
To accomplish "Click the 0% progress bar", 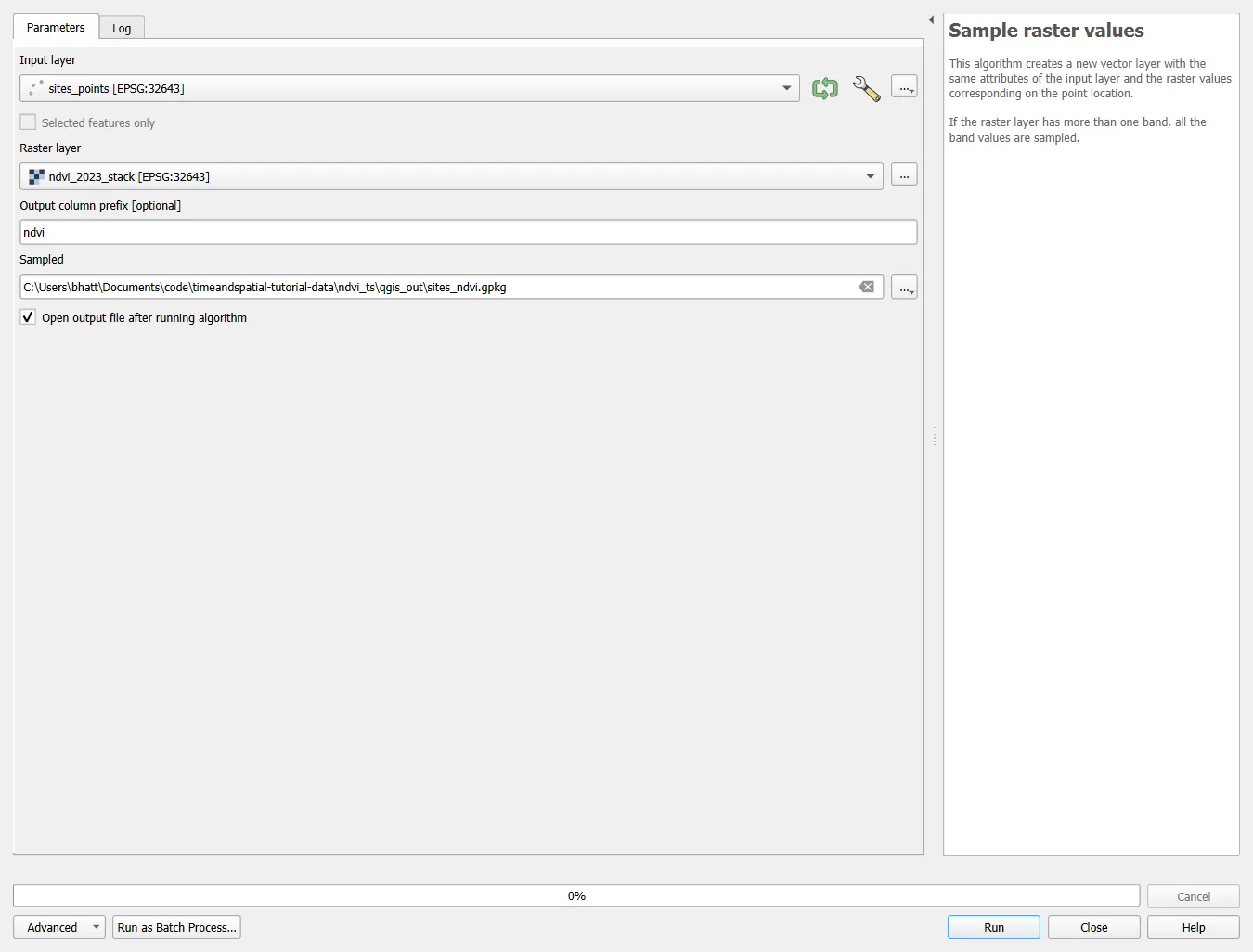I will click(x=576, y=895).
